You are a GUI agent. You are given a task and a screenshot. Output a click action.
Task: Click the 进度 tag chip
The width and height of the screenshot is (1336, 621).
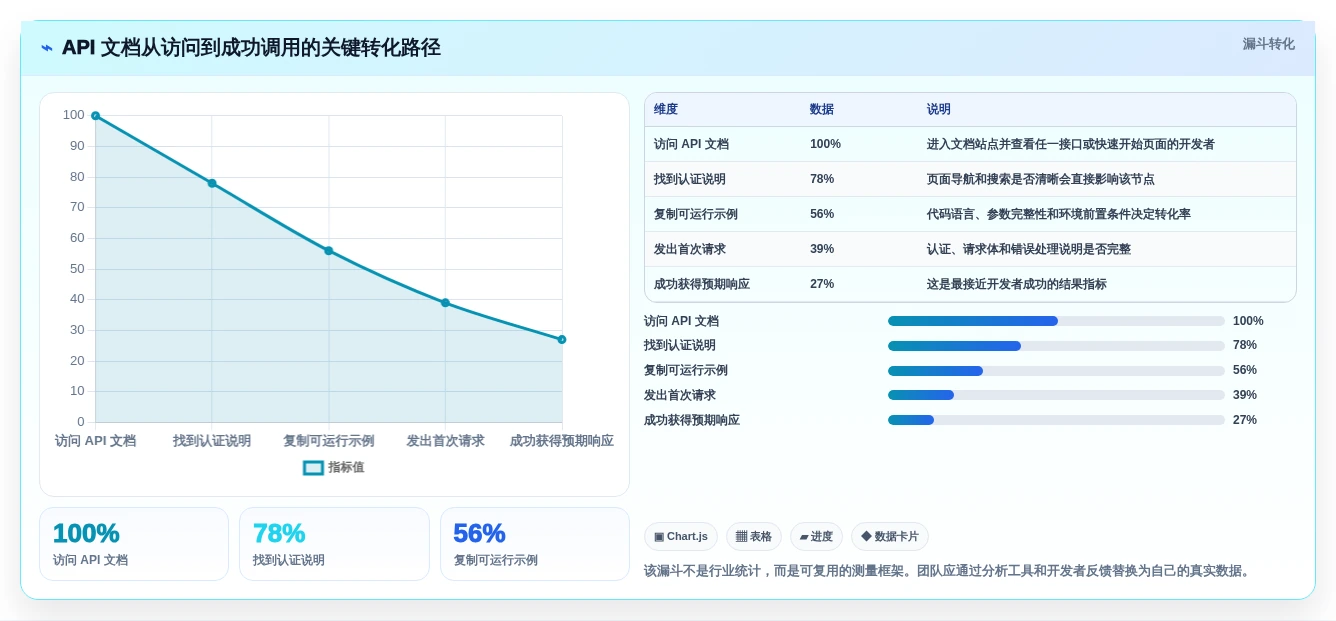pyautogui.click(x=816, y=537)
